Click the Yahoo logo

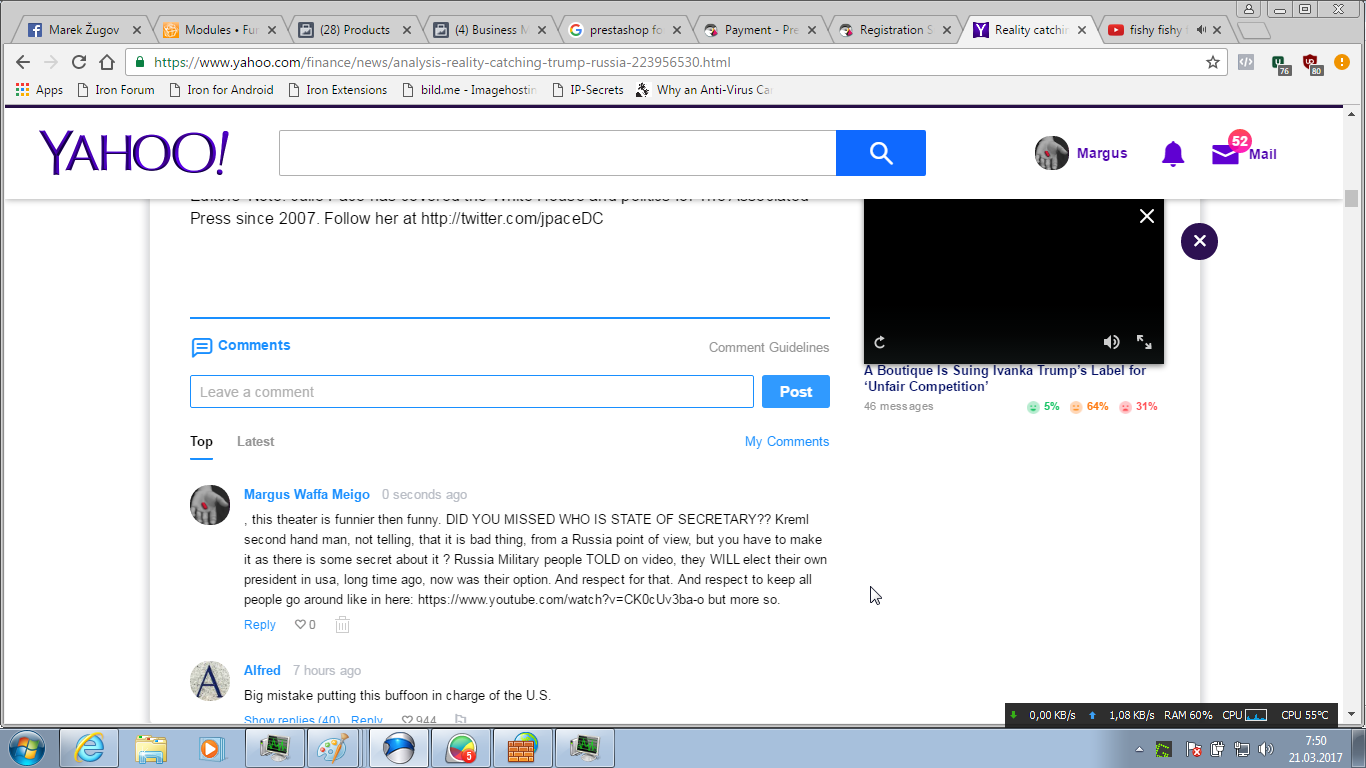coord(134,153)
